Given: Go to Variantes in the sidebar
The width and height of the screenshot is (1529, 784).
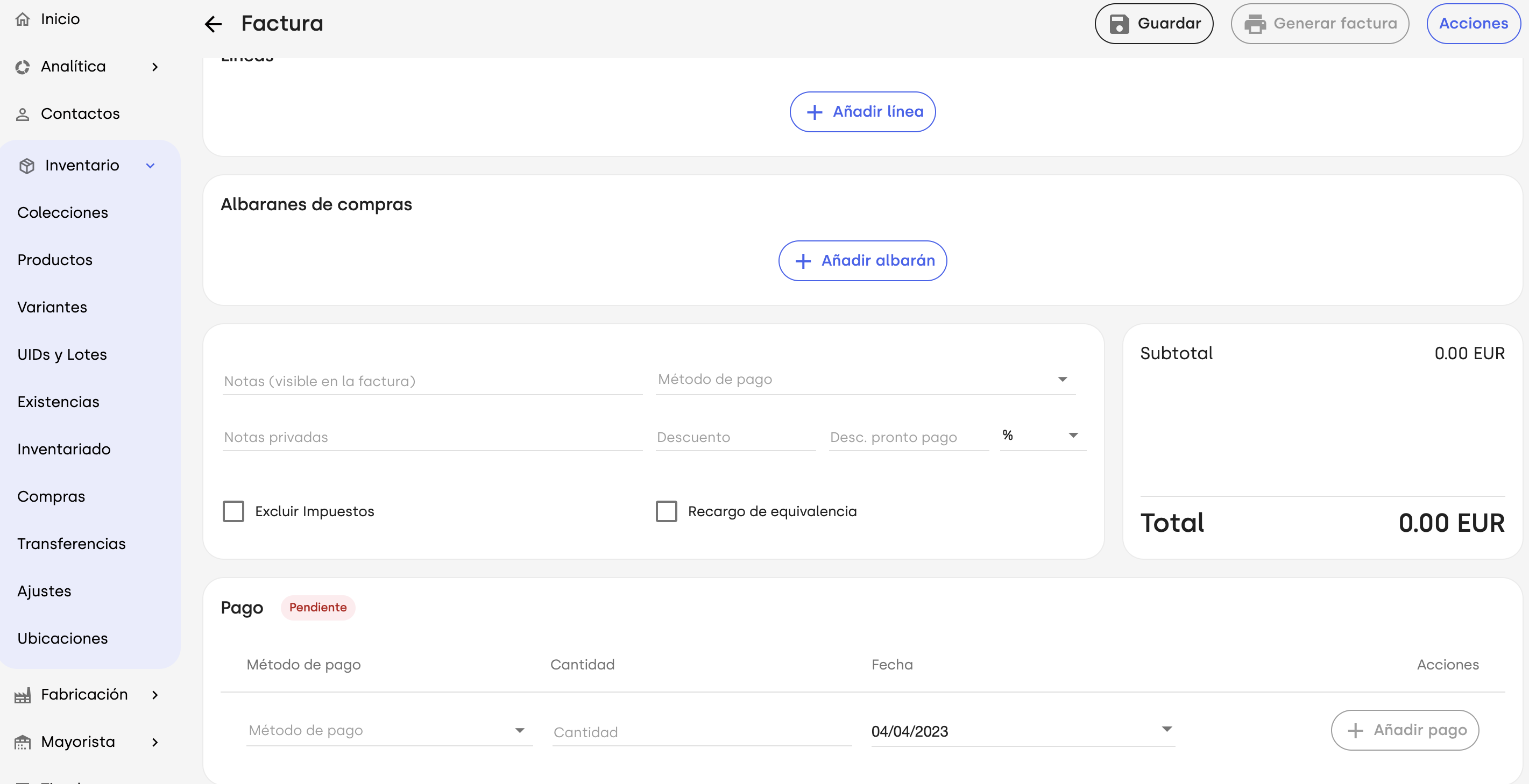Looking at the screenshot, I should click(52, 307).
